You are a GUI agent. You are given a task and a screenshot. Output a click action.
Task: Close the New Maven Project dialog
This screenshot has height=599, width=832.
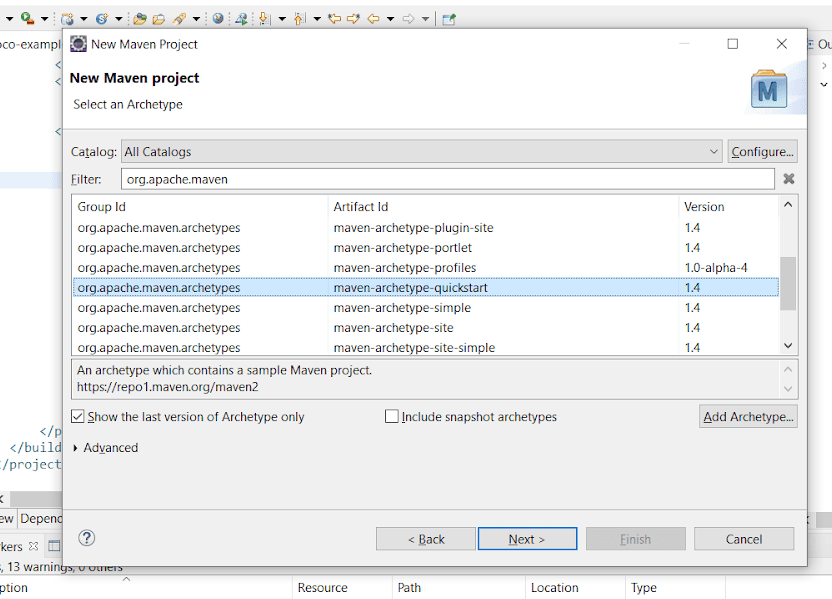pyautogui.click(x=782, y=44)
